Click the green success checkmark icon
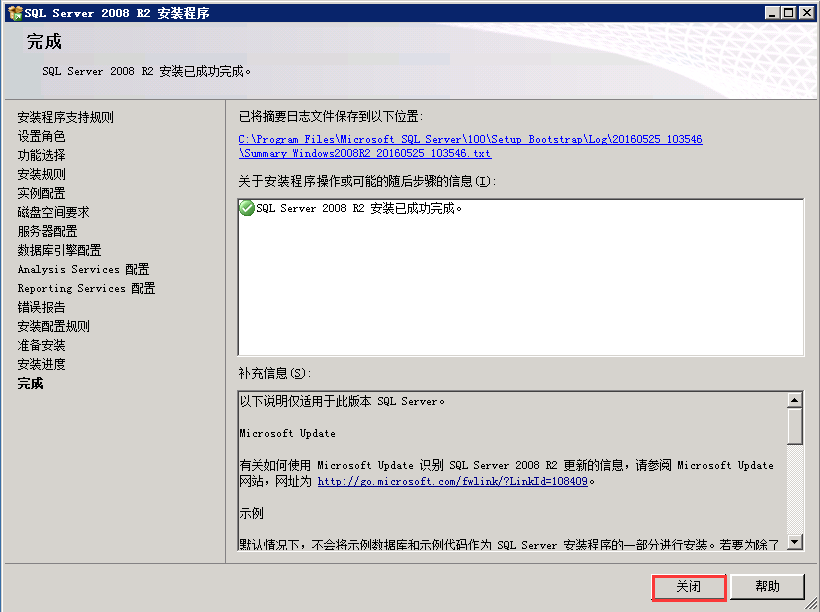This screenshot has width=820, height=612. 247,208
